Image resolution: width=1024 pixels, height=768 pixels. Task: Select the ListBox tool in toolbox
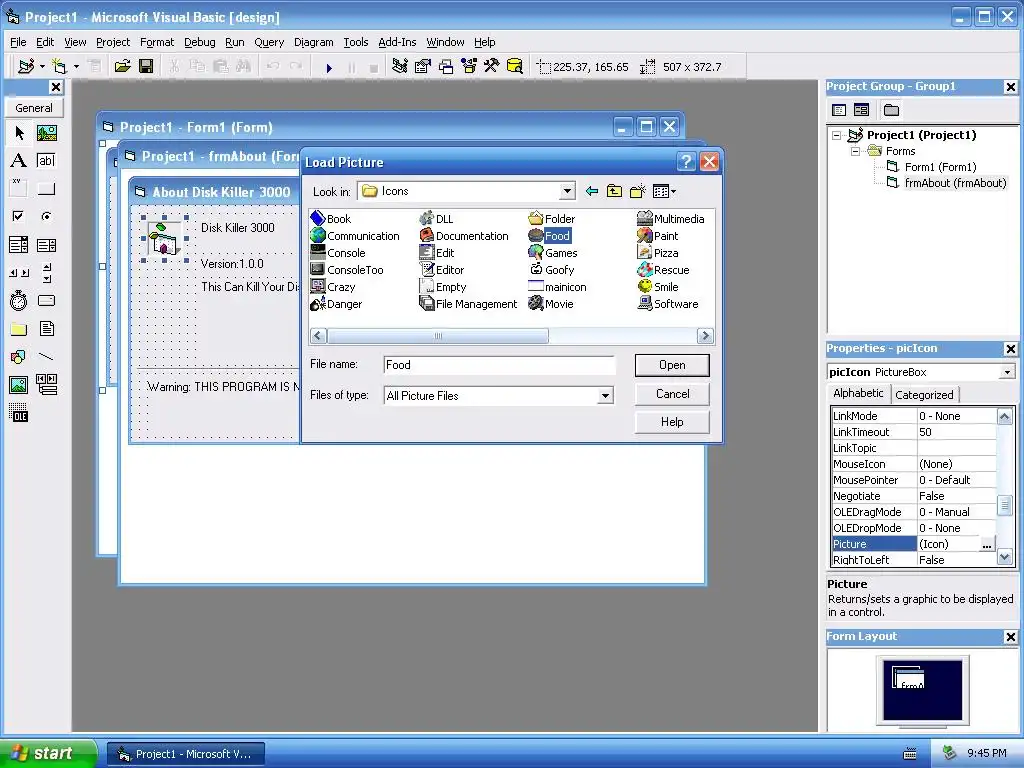pos(46,245)
